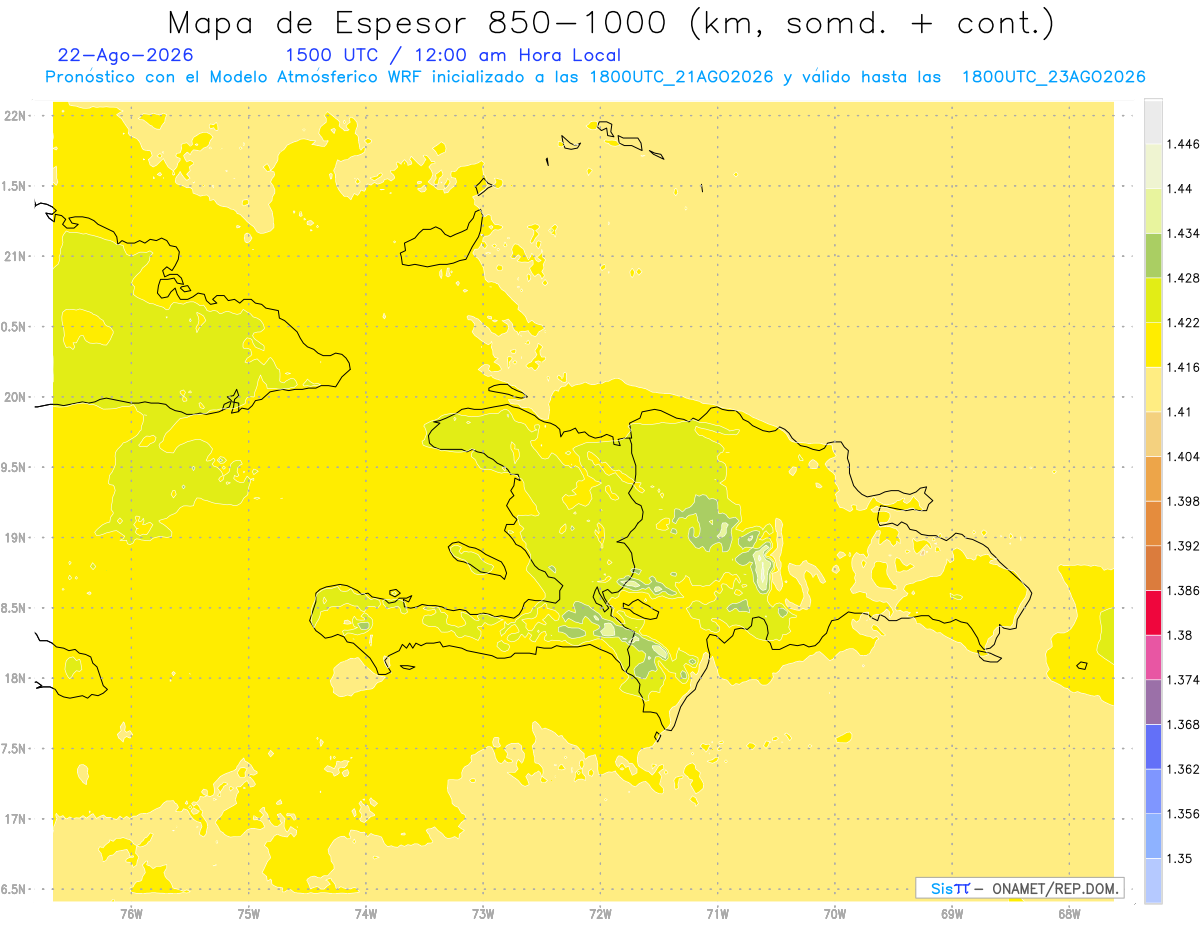Click the legend value "1.374"
The width and height of the screenshot is (1200, 927).
1182,679
